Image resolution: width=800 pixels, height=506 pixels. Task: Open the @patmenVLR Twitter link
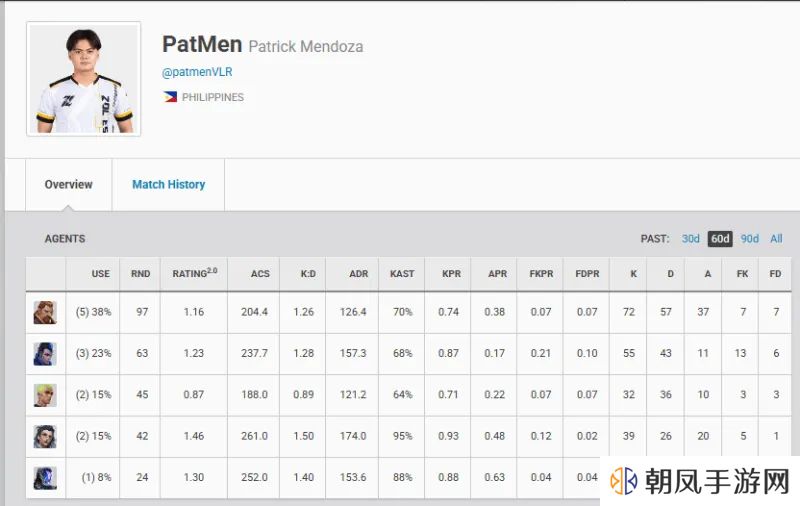click(197, 72)
